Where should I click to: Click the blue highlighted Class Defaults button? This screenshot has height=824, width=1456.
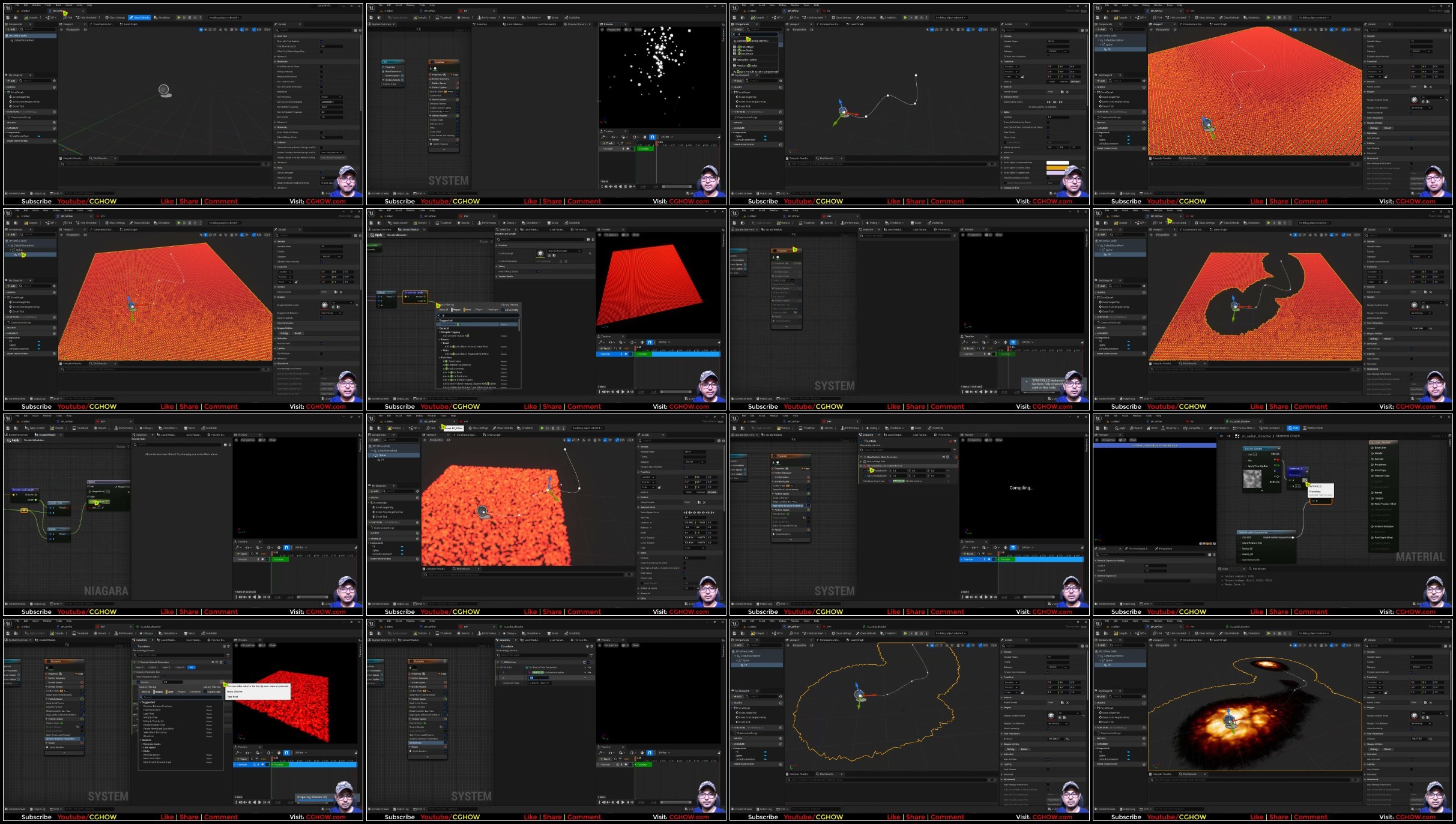140,17
